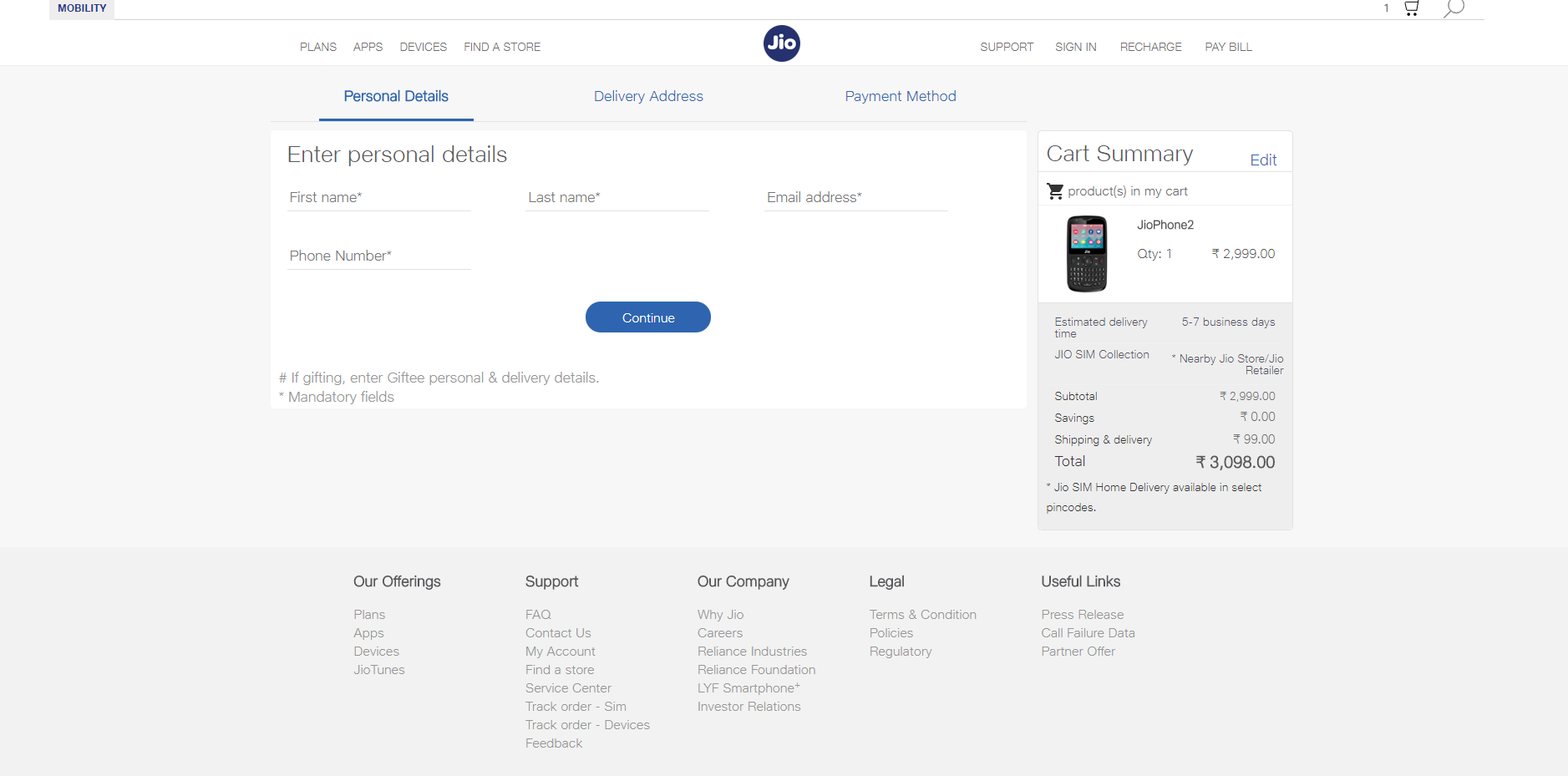Viewport: 1568px width, 776px height.
Task: Focus the Phone Number field
Action: click(x=379, y=256)
